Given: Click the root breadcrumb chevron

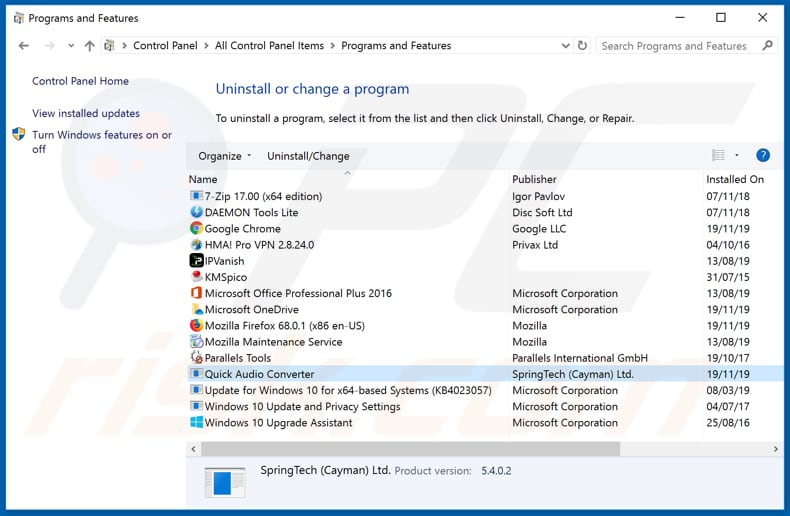Looking at the screenshot, I should click(124, 46).
